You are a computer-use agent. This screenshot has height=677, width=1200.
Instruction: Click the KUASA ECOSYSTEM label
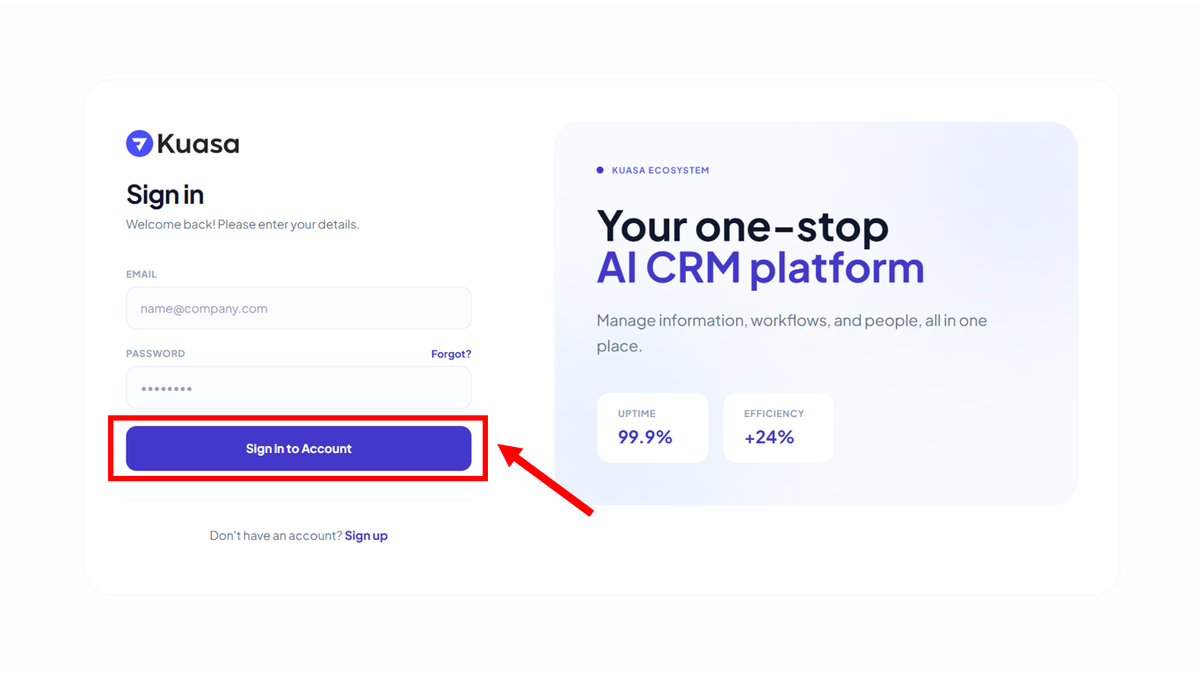(660, 171)
